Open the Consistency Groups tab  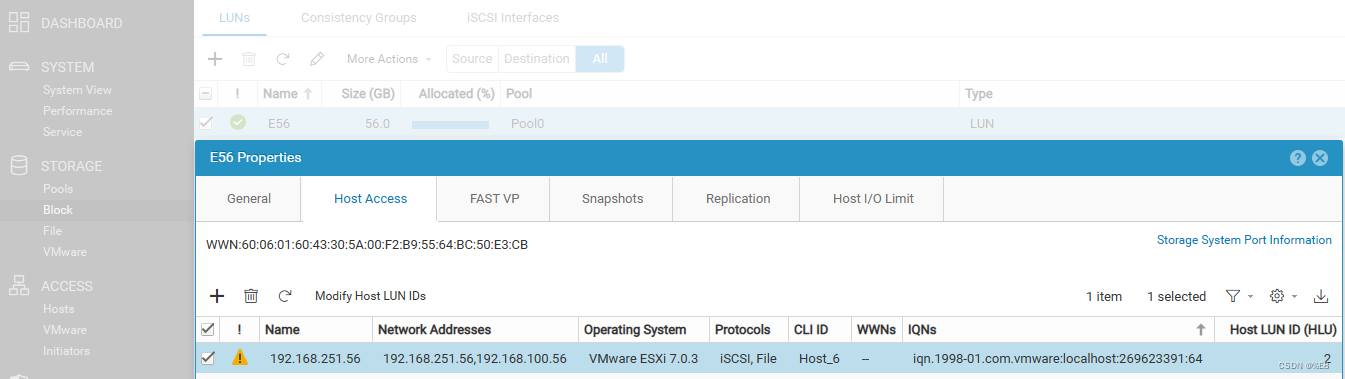click(x=359, y=18)
